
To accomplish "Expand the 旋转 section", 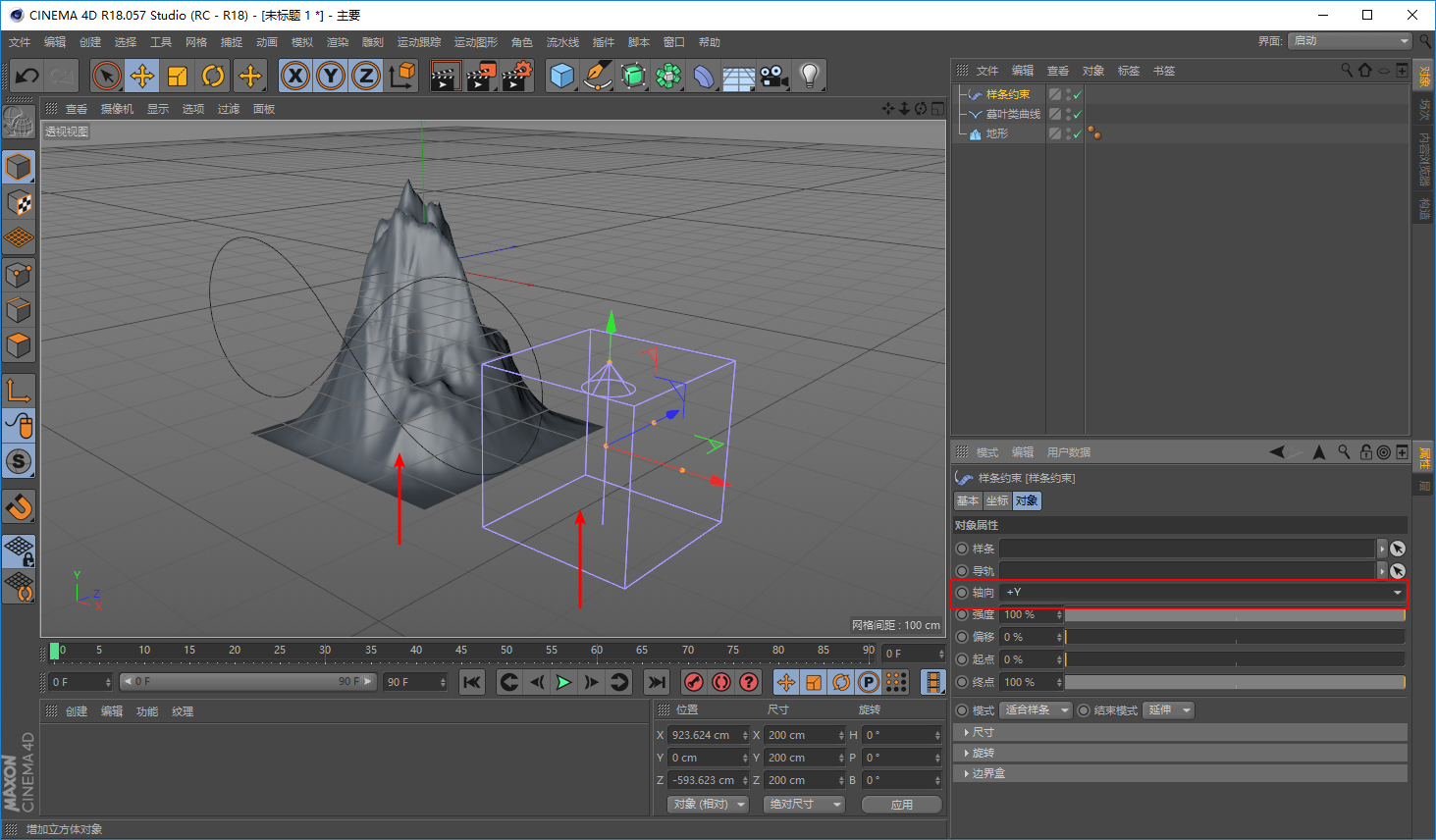I will (1180, 753).
